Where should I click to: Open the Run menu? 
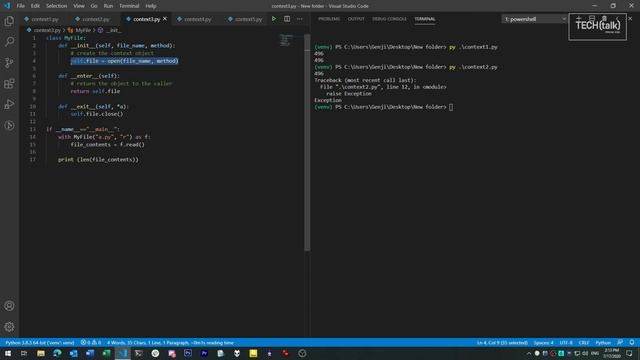(x=108, y=6)
